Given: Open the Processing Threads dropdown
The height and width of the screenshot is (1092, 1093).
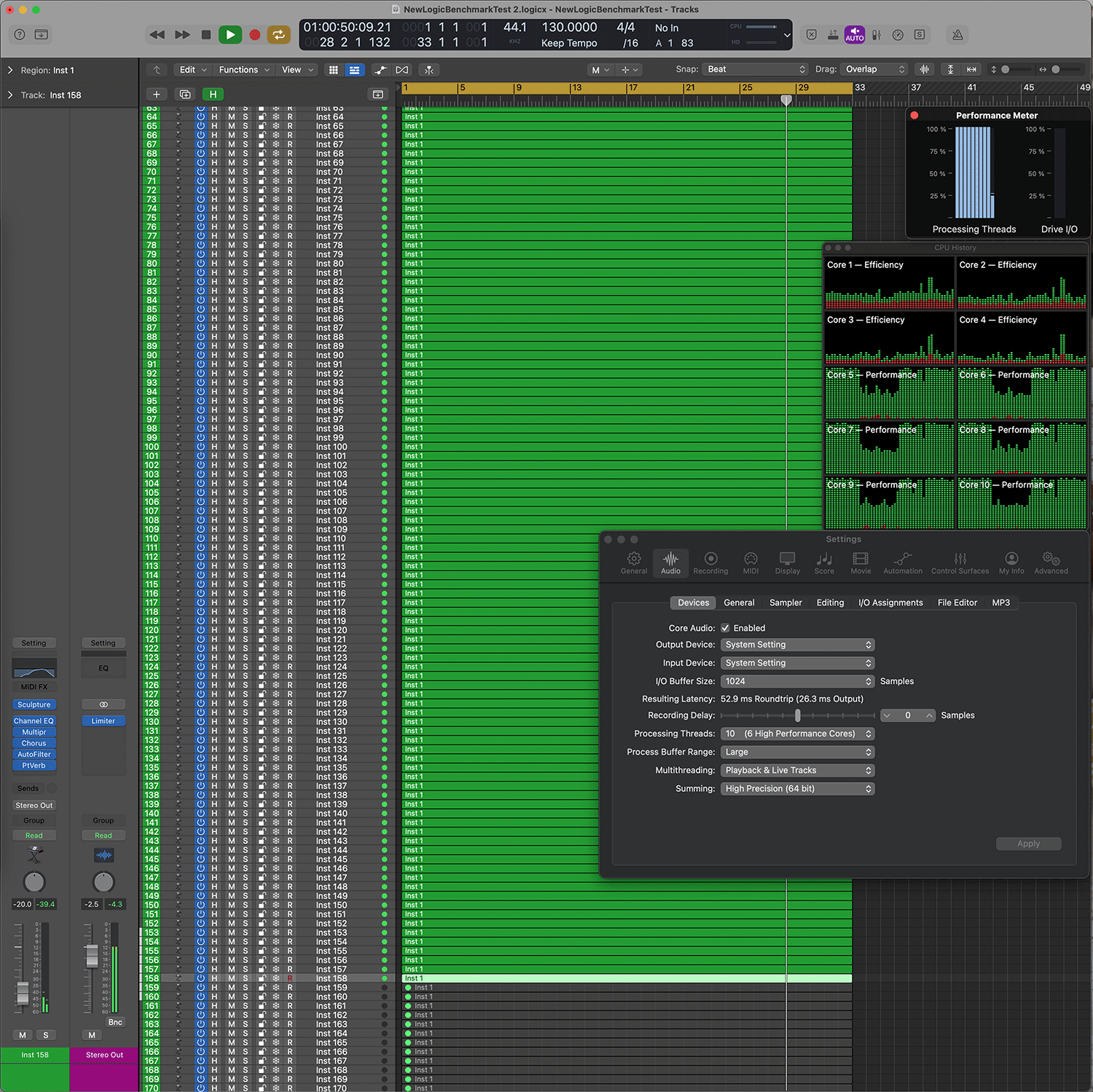Looking at the screenshot, I should 797,734.
